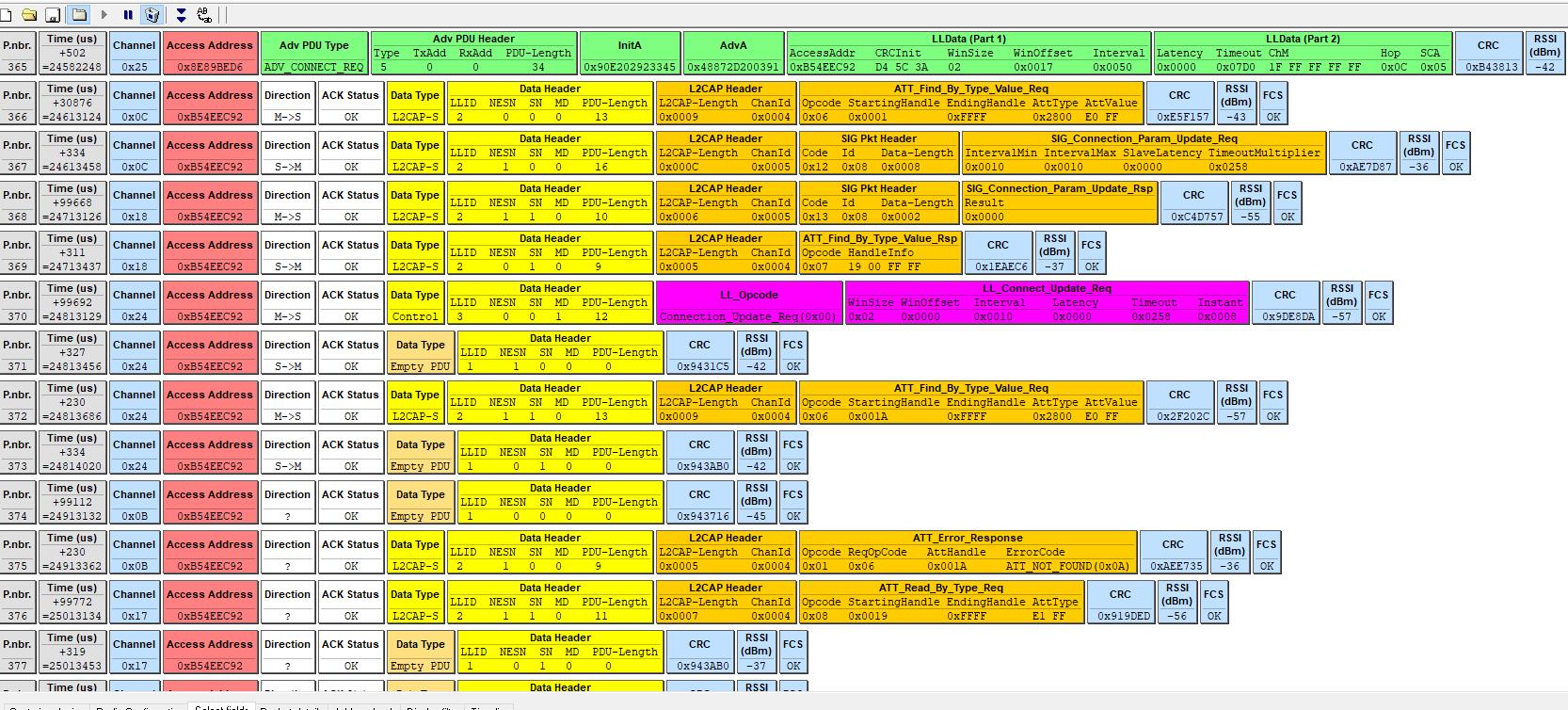The image size is (1568, 710).
Task: Select Data Header field of packet 373
Action: pyautogui.click(x=560, y=452)
